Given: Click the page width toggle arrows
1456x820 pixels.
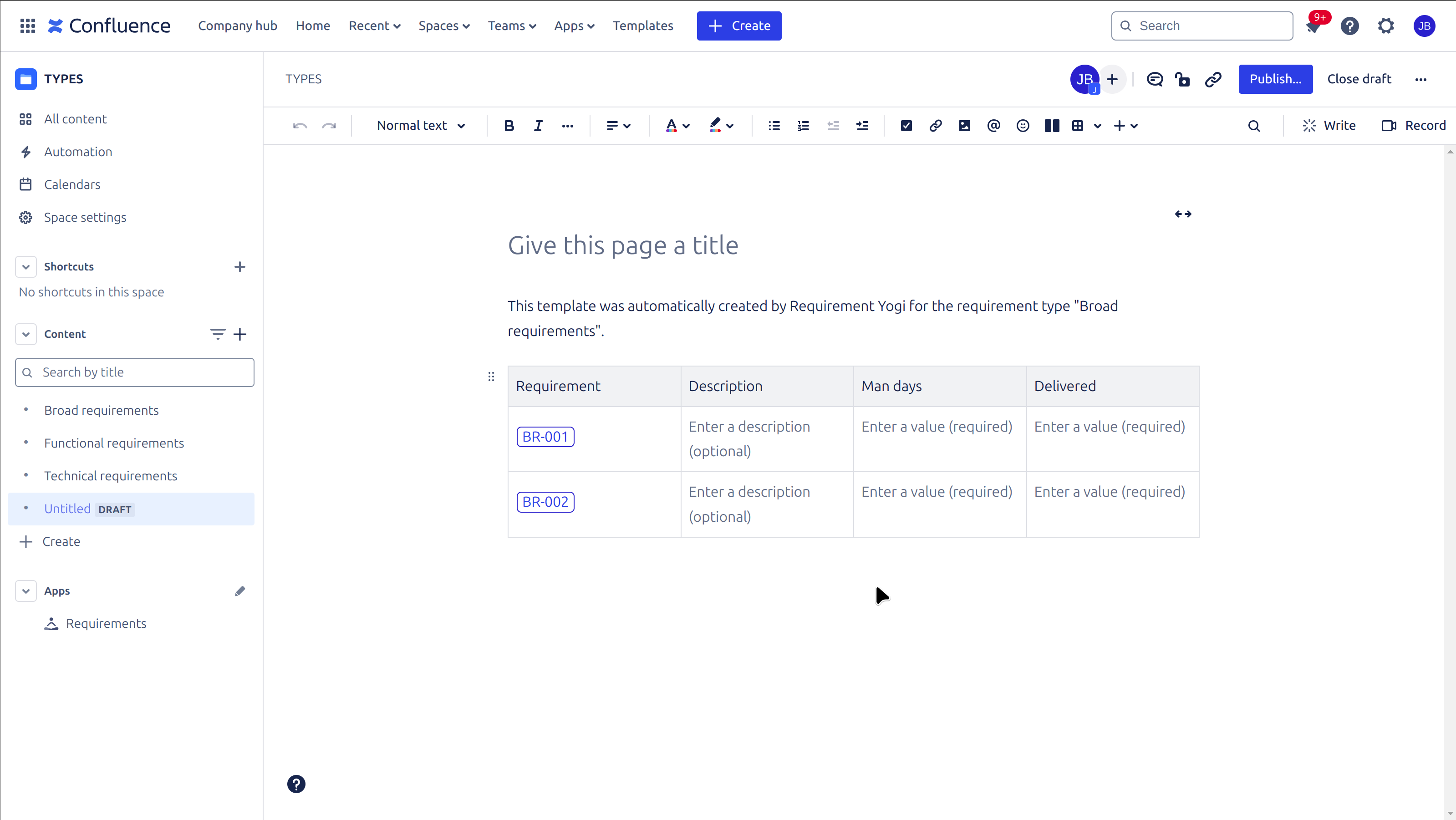Looking at the screenshot, I should (1183, 214).
